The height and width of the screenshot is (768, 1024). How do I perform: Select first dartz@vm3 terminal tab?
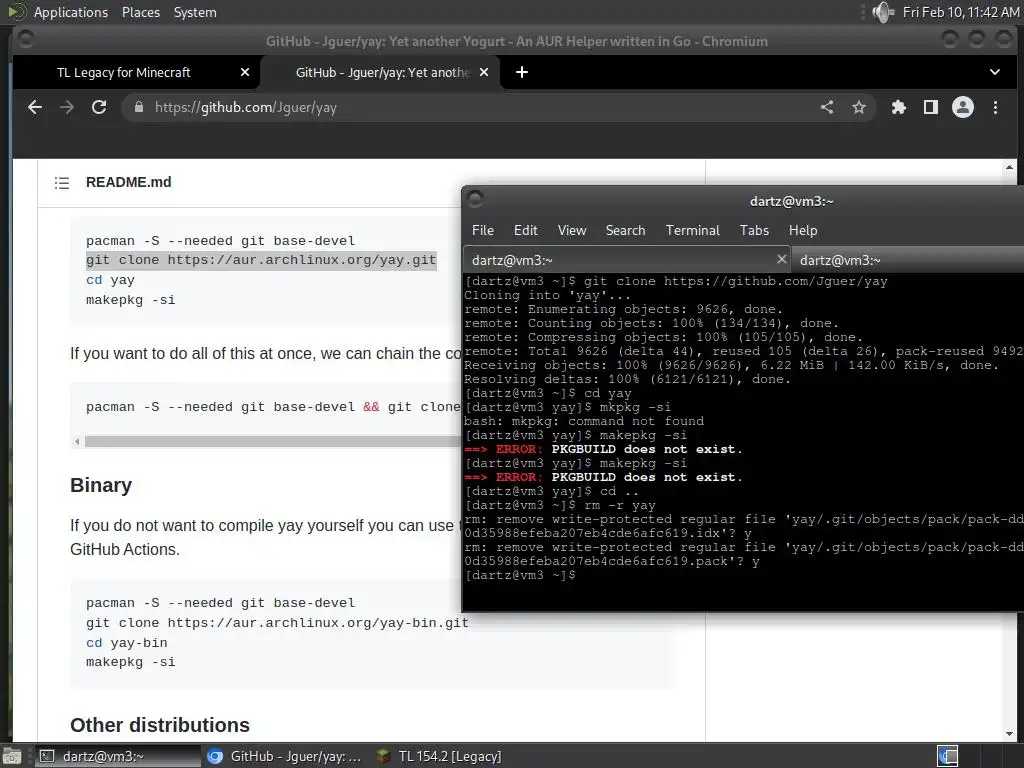coord(626,260)
